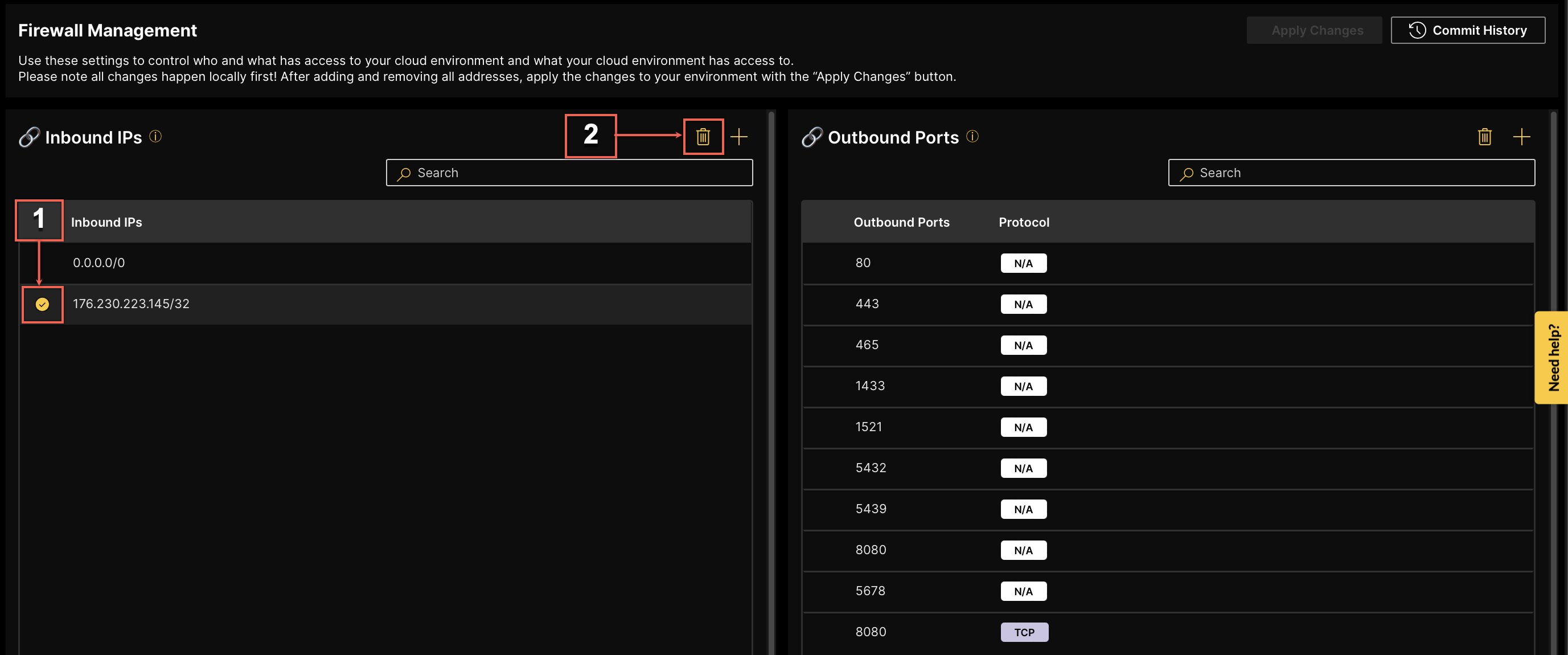Open the Commit History
Screen dimensions: 1568x655
[x=1467, y=30]
